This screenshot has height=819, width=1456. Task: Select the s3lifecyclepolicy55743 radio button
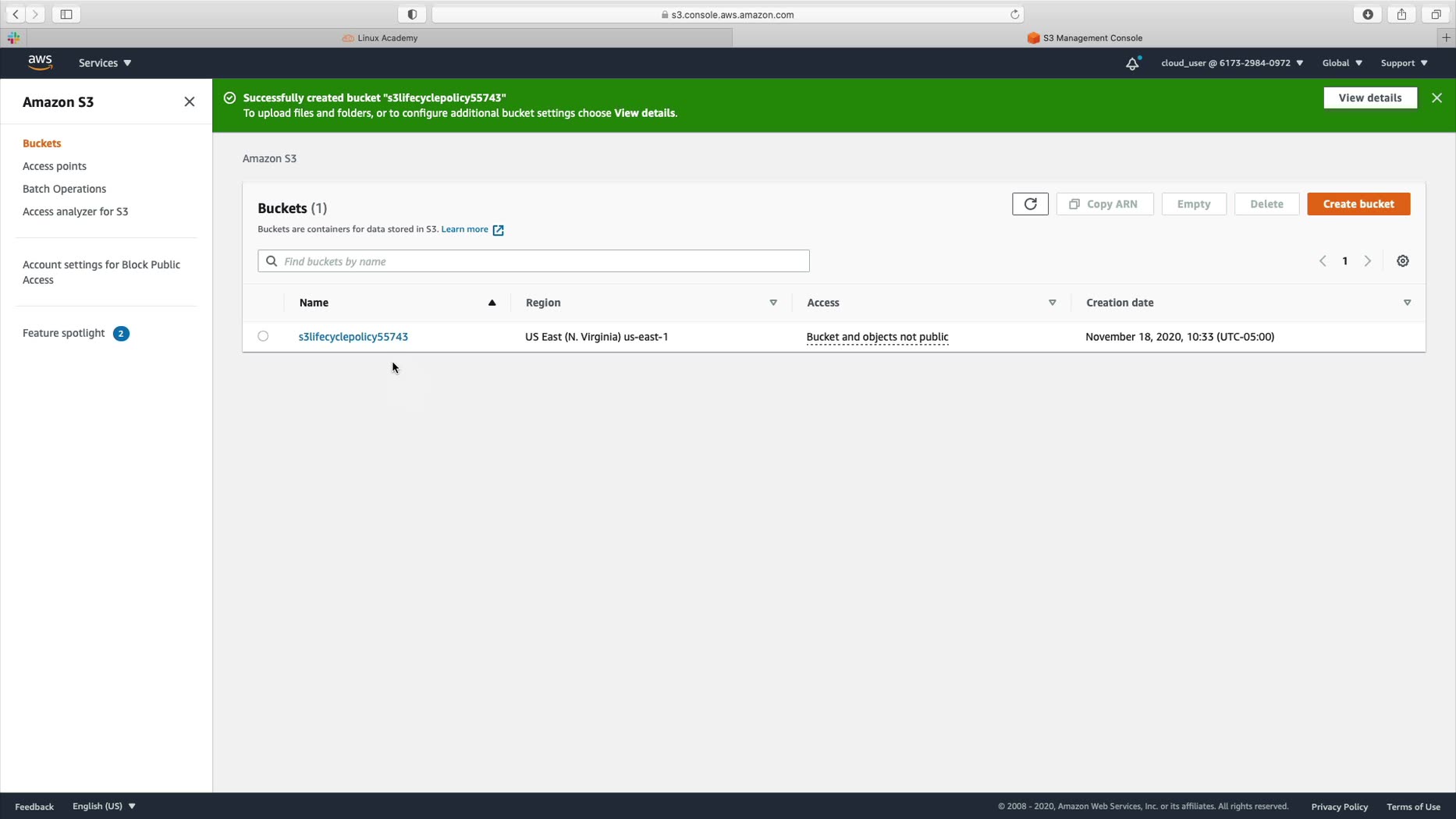tap(263, 336)
